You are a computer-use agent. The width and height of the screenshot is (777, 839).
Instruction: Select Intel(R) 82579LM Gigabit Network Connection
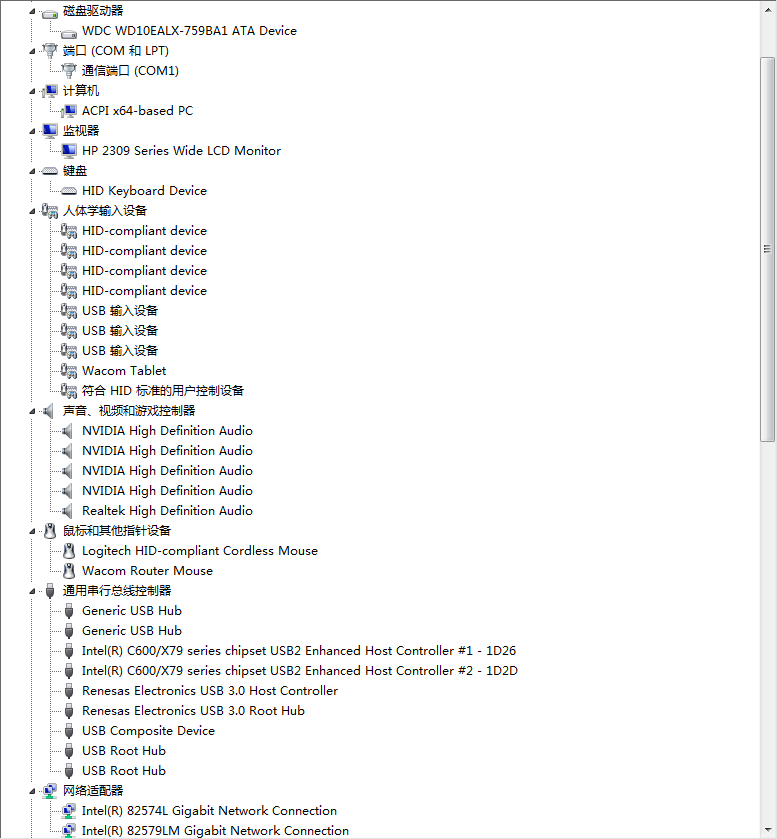(215, 831)
